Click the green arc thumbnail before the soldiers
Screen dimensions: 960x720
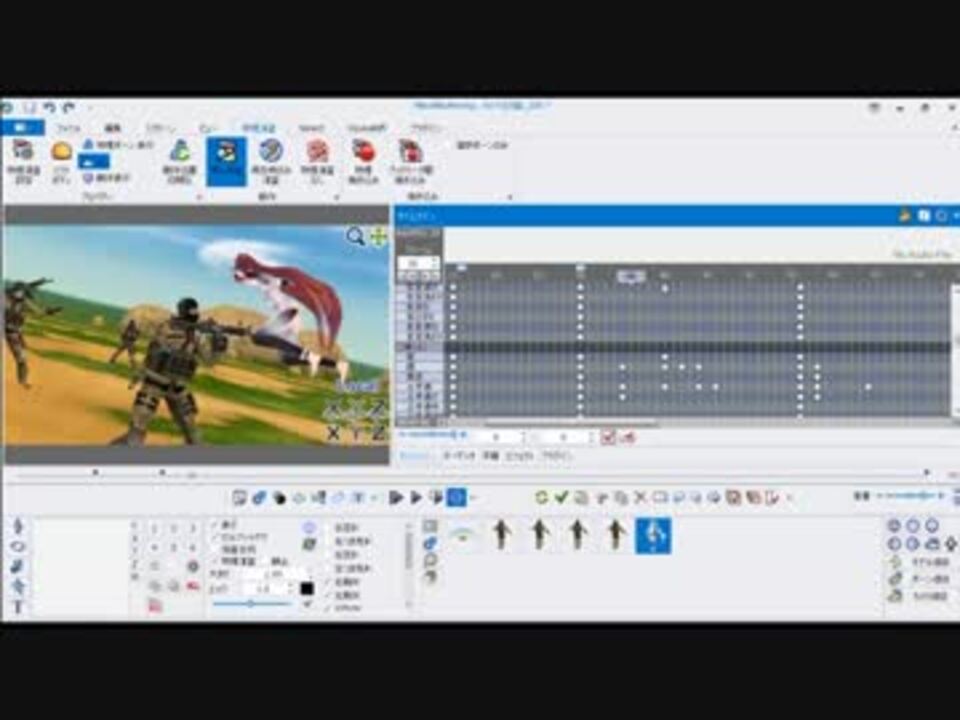point(463,535)
